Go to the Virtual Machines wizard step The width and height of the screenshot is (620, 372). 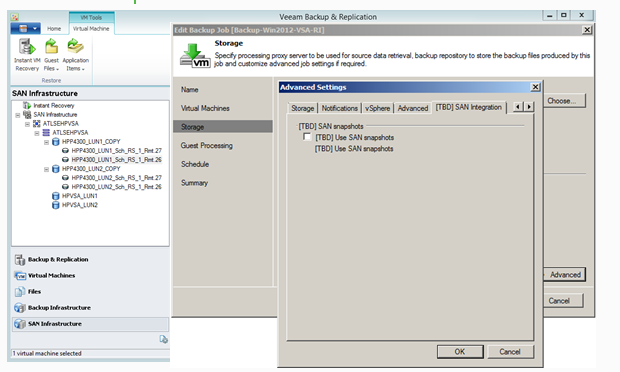click(x=205, y=108)
